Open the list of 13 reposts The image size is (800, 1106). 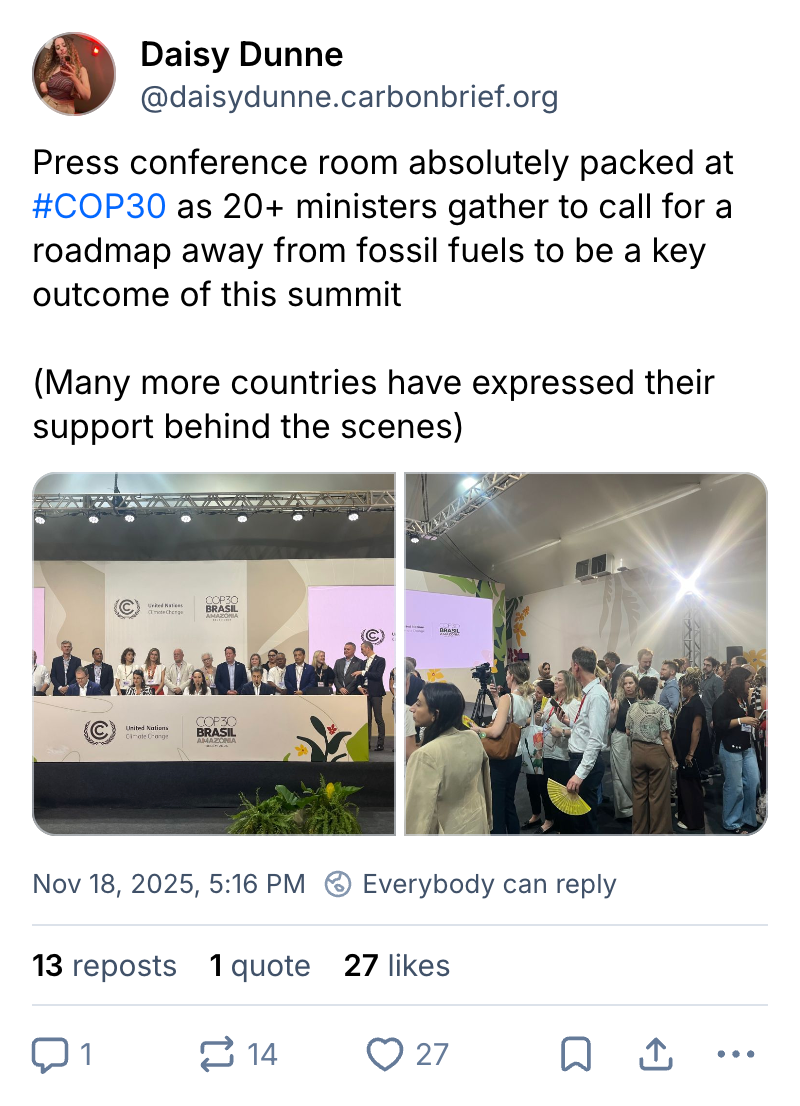(x=104, y=966)
